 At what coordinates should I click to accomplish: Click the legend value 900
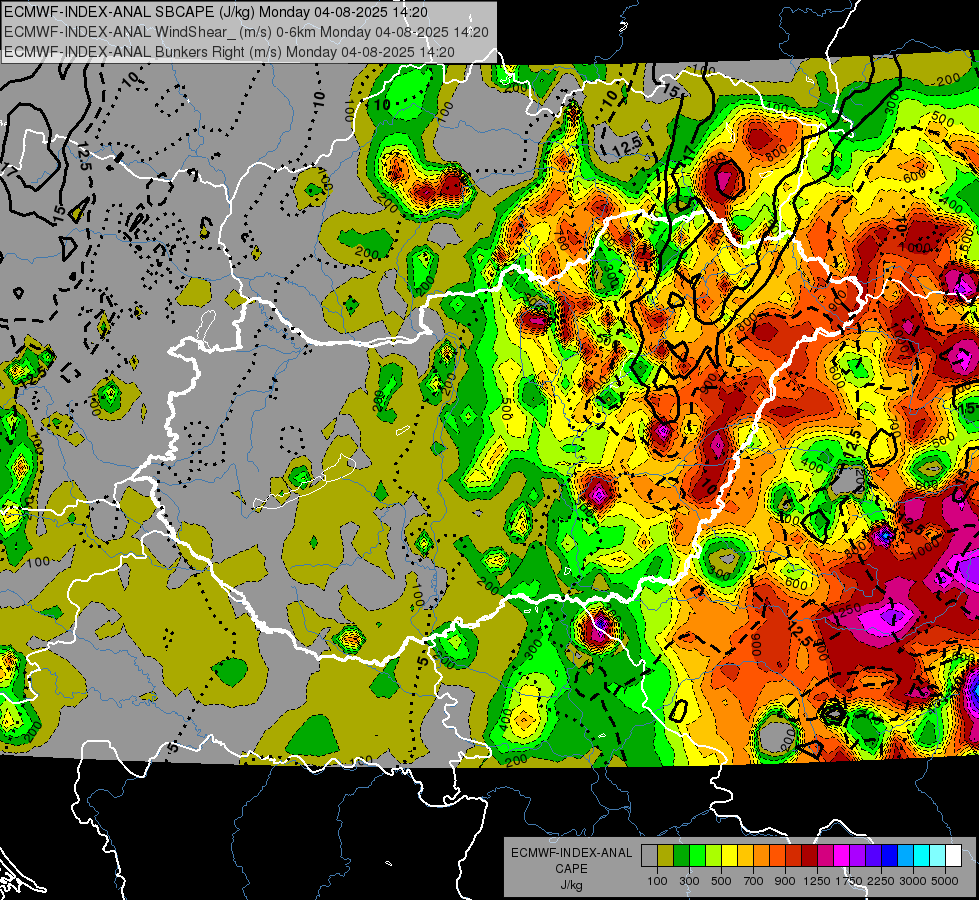785,881
